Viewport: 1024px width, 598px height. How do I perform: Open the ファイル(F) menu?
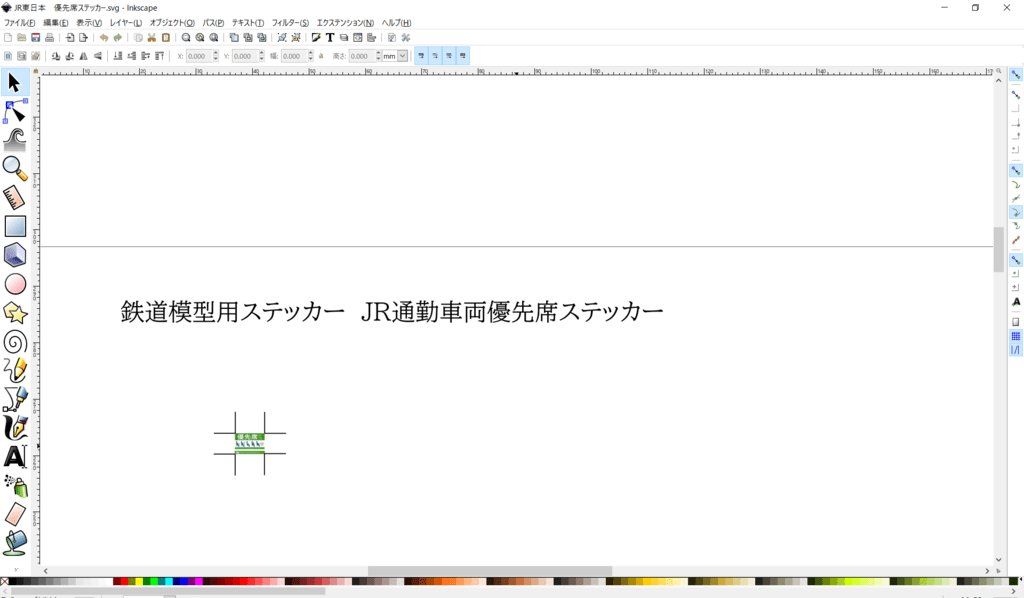[x=20, y=23]
